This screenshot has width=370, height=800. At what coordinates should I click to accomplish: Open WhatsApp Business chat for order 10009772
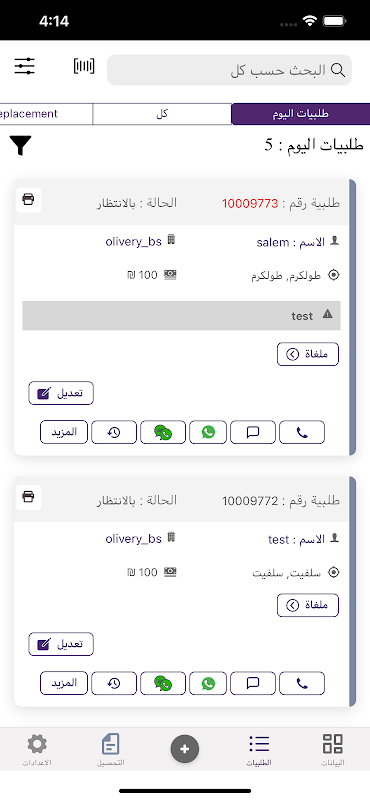163,683
